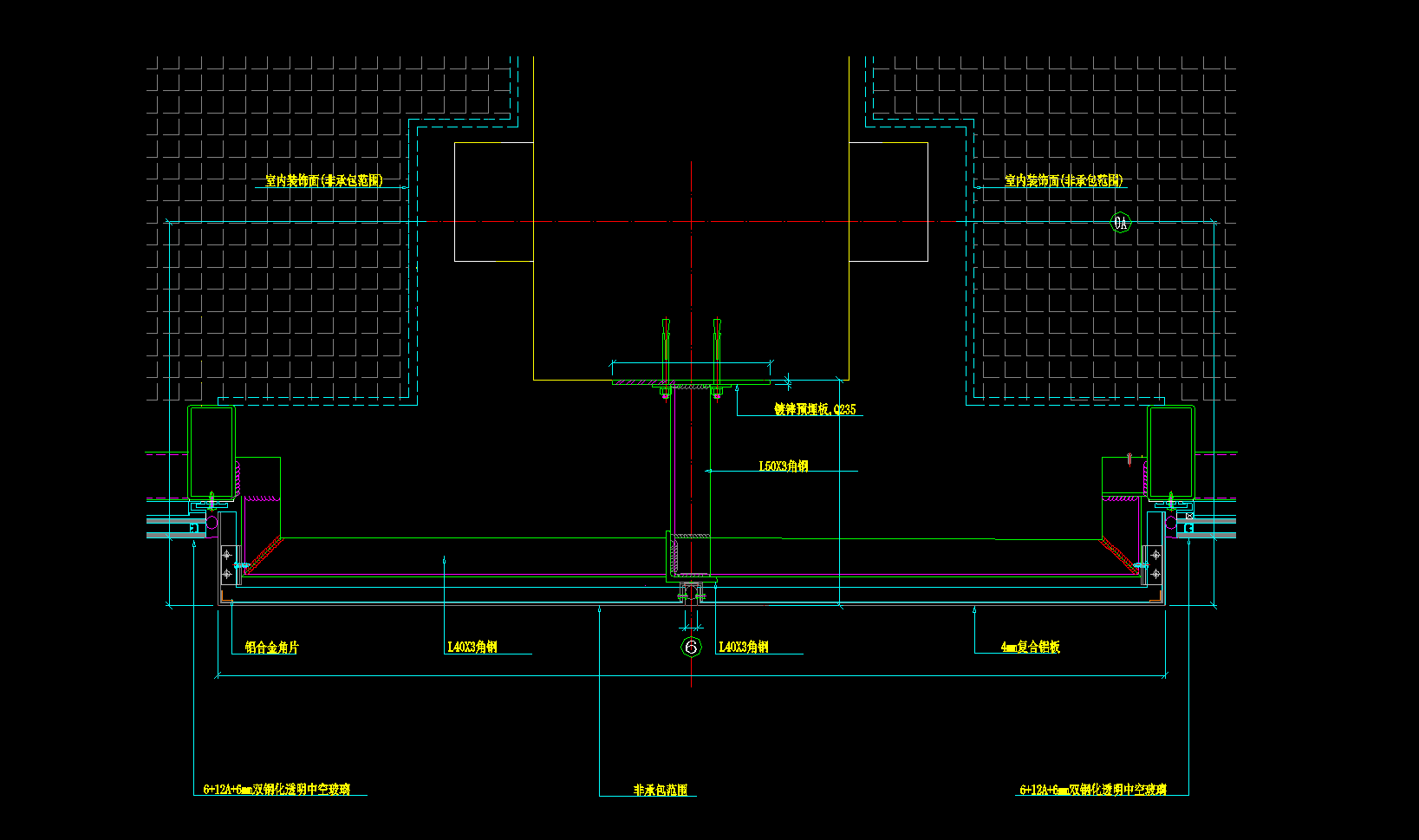
Task: Select the 镀锌预埋板, Q235 label
Action: pyautogui.click(x=815, y=409)
